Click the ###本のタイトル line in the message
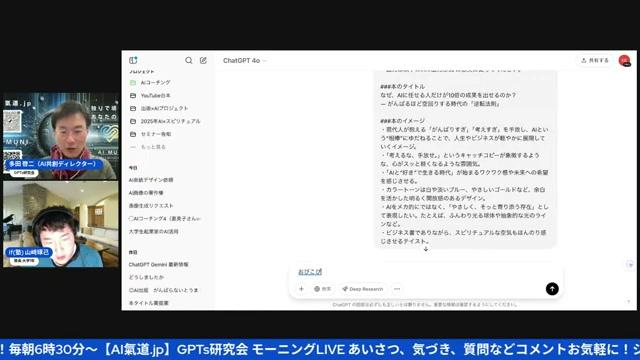640x360 pixels. click(402, 87)
